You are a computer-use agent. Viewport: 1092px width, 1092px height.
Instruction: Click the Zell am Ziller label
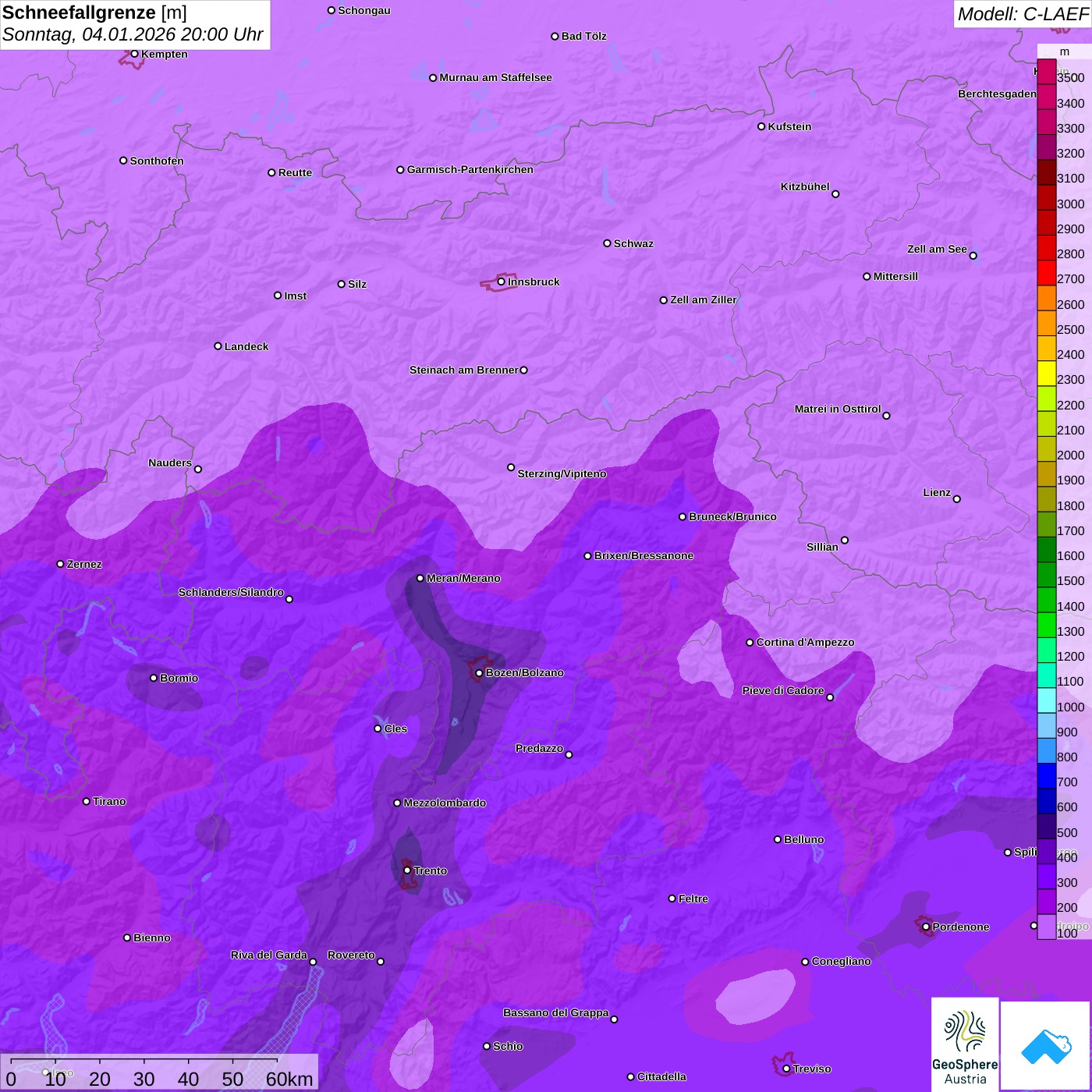pos(704,300)
